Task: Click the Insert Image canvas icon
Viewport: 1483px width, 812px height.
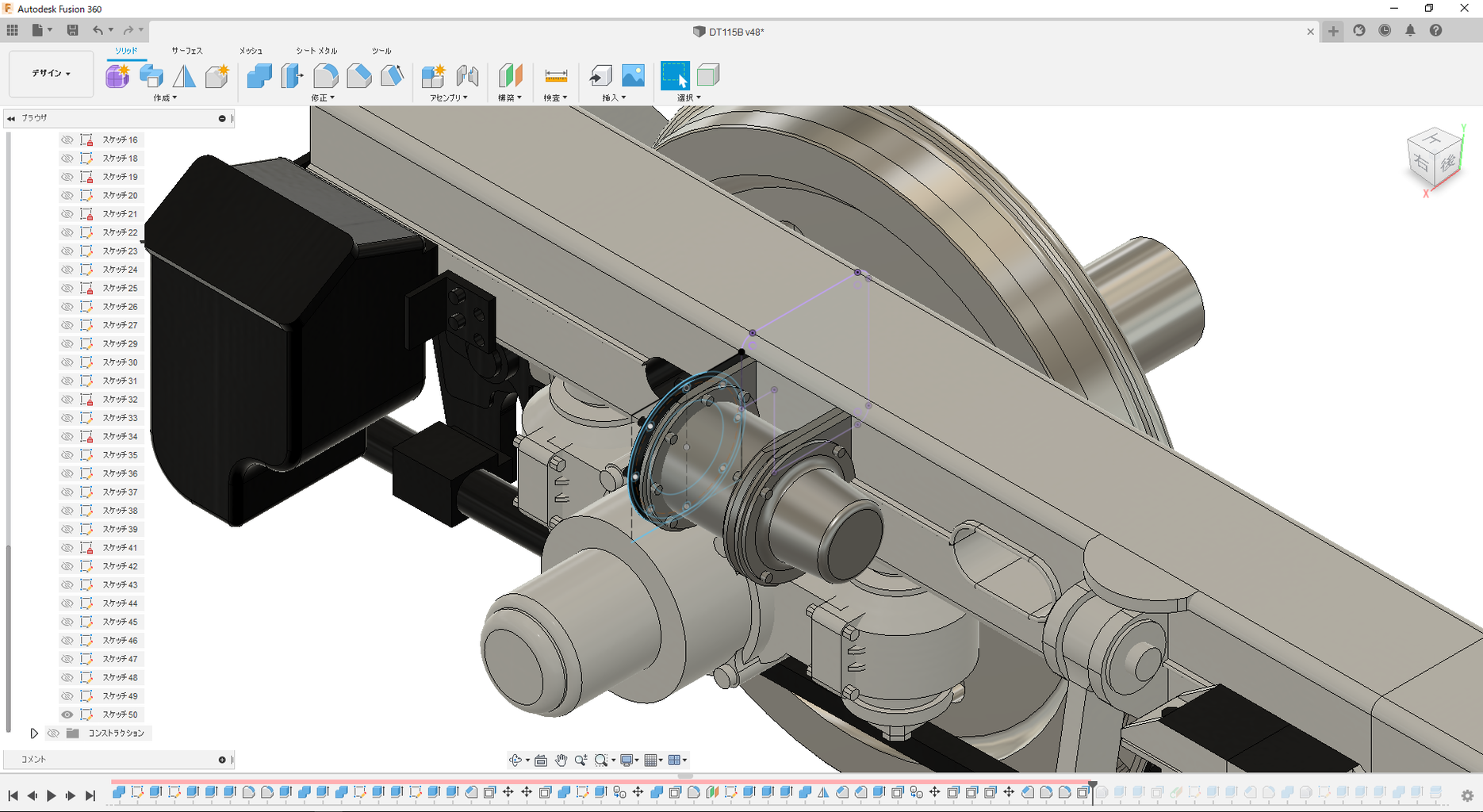Action: (633, 76)
